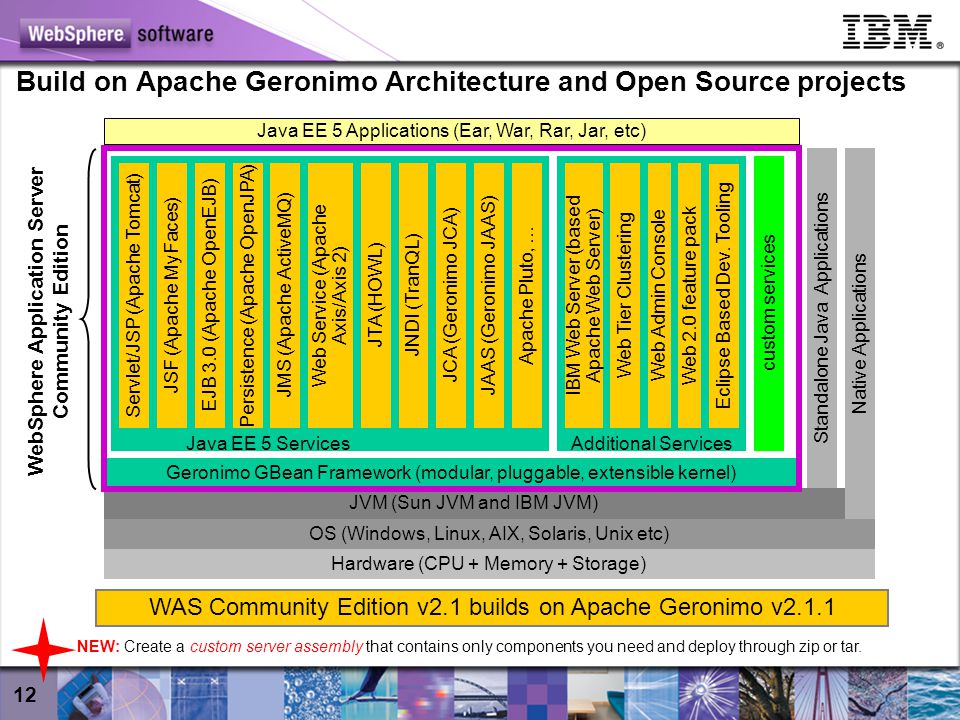Click the slide number 12

pyautogui.click(x=25, y=695)
